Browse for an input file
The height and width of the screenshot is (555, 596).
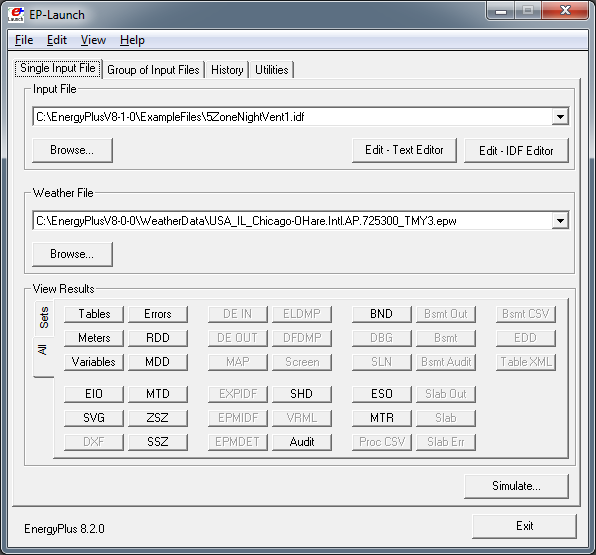(x=72, y=150)
